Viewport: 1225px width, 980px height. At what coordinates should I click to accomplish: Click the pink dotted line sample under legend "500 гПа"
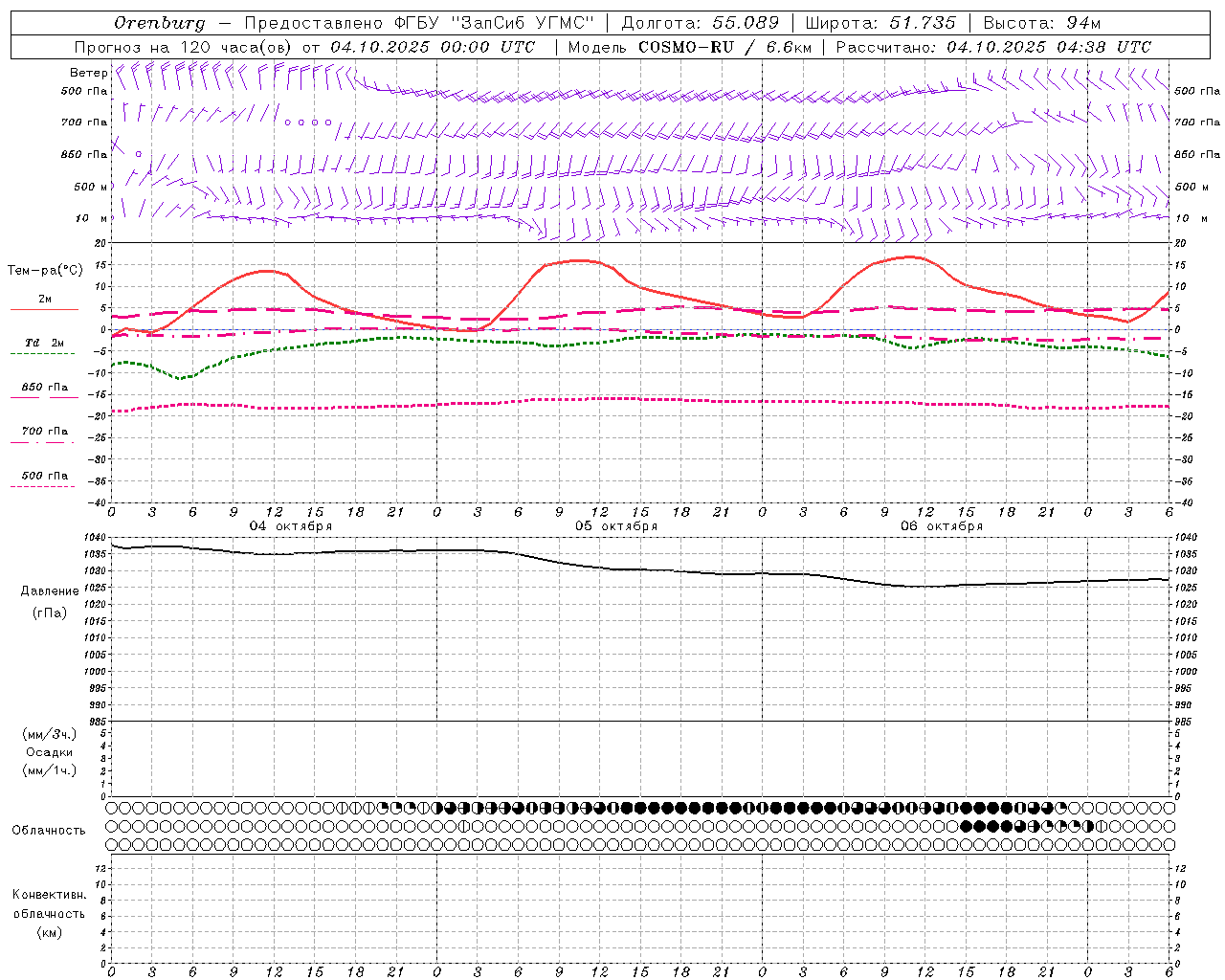(x=42, y=487)
